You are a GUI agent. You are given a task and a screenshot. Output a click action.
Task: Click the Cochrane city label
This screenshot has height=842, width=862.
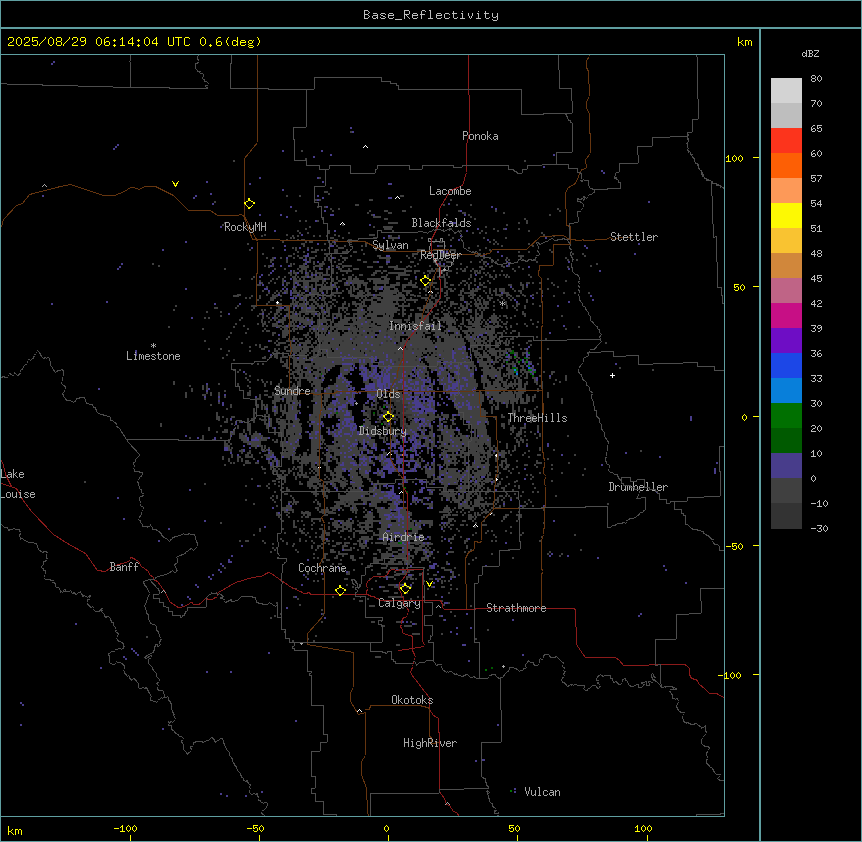(322, 568)
